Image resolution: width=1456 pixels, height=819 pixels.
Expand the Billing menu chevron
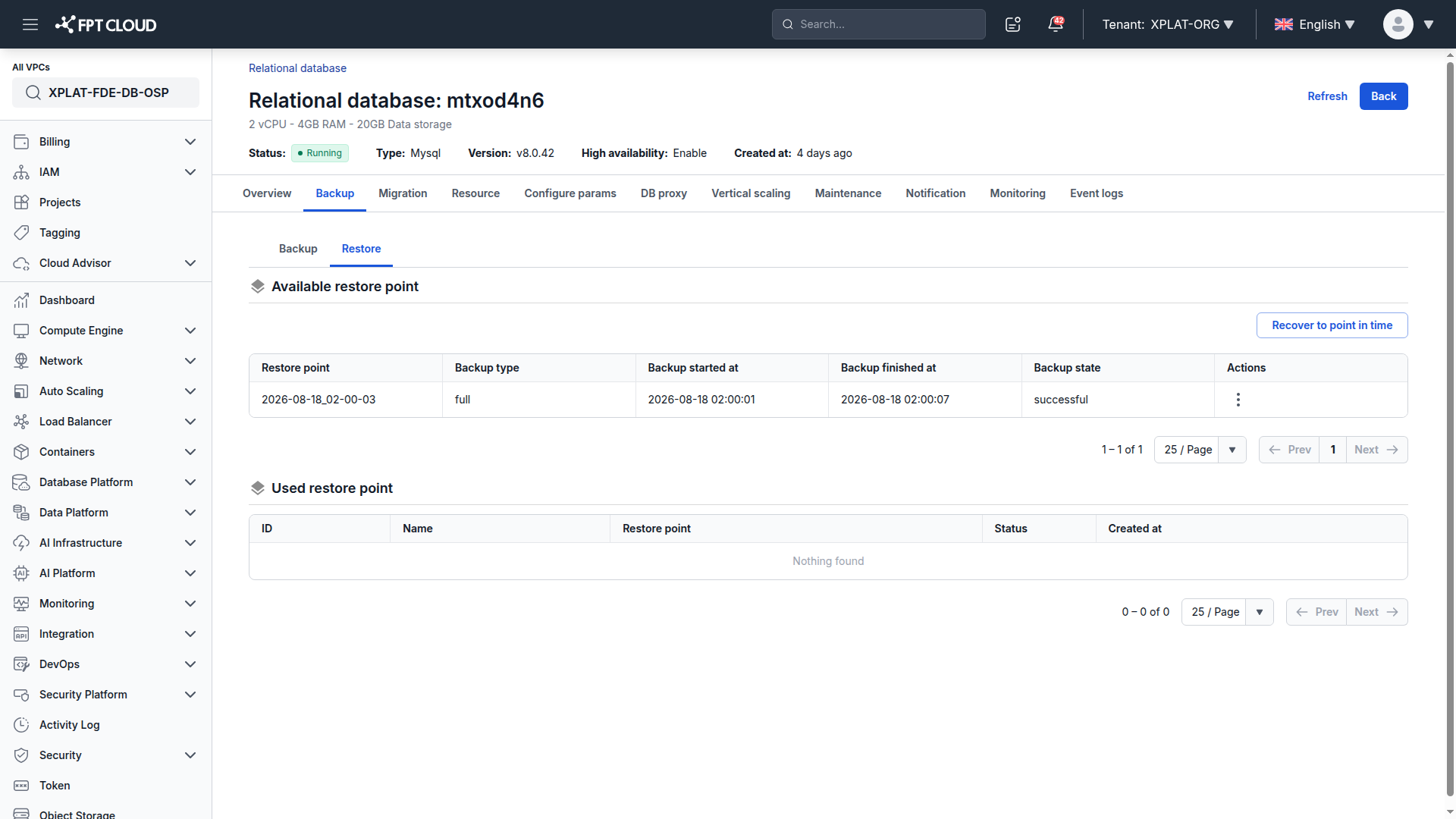click(x=190, y=142)
